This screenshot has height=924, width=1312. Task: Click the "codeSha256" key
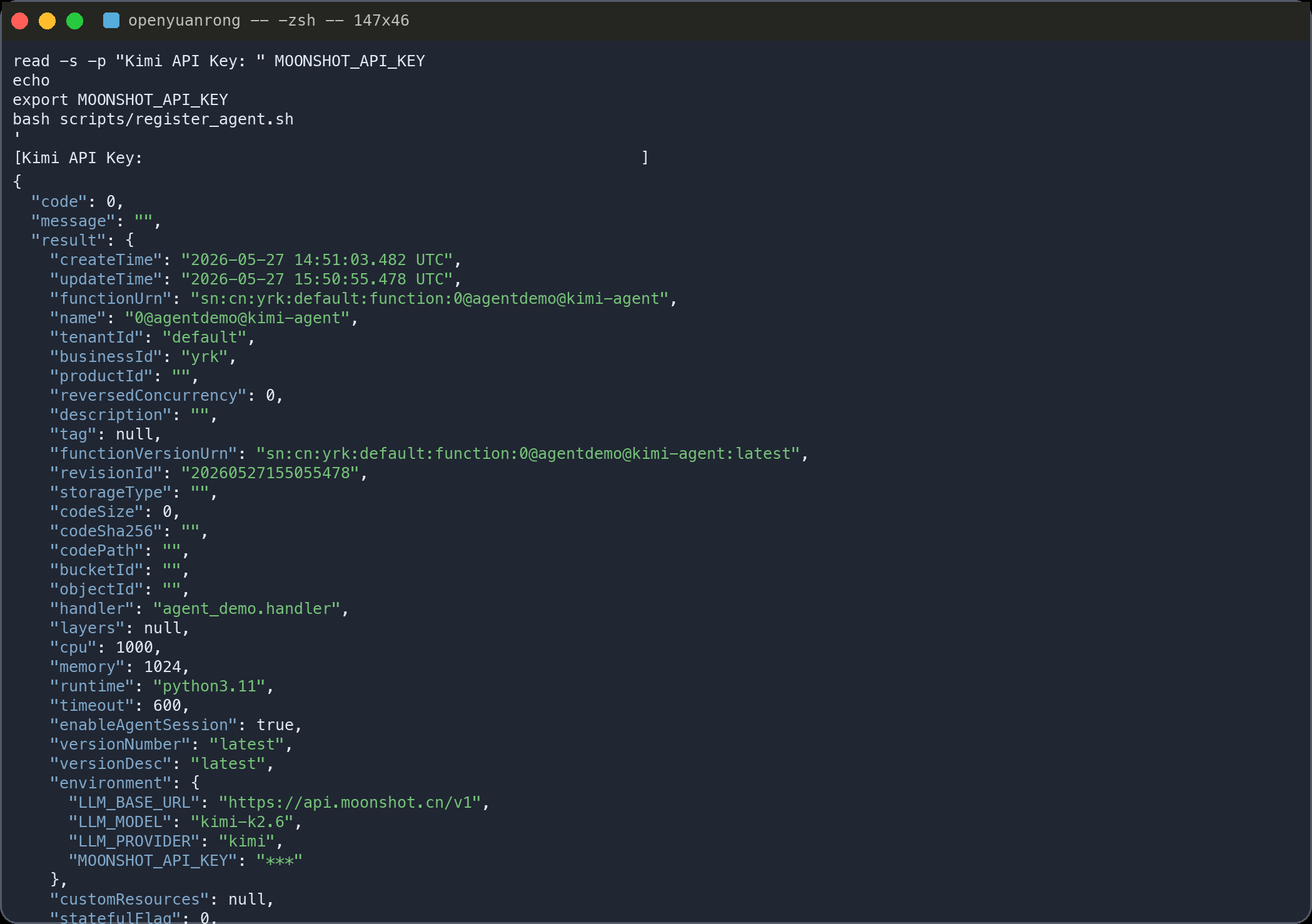click(106, 531)
